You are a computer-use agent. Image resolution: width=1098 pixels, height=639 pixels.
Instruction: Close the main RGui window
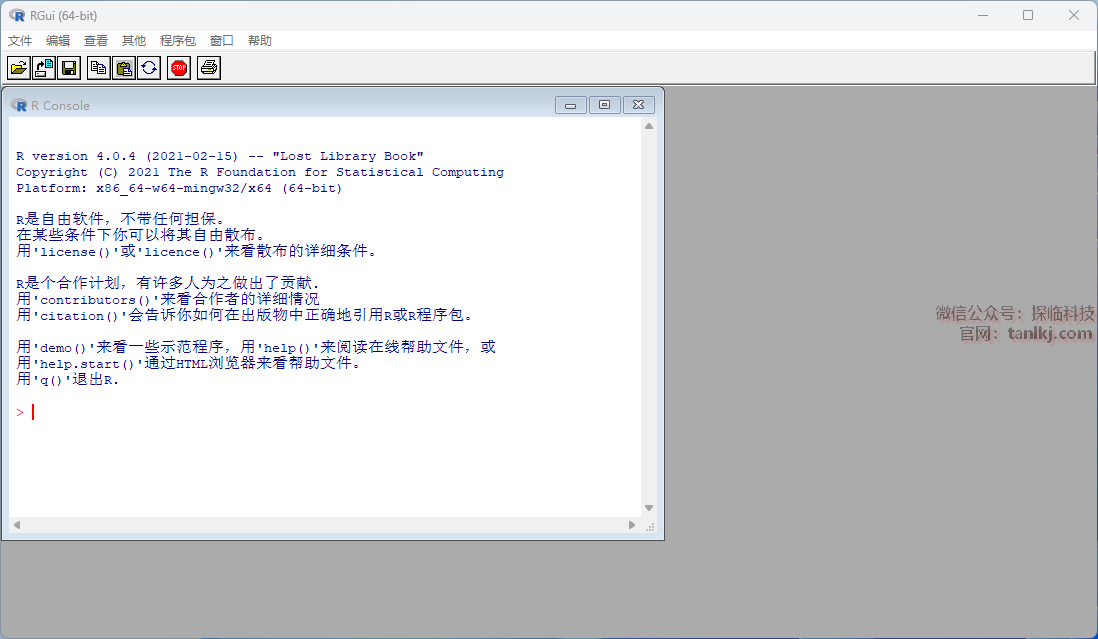(x=1073, y=15)
